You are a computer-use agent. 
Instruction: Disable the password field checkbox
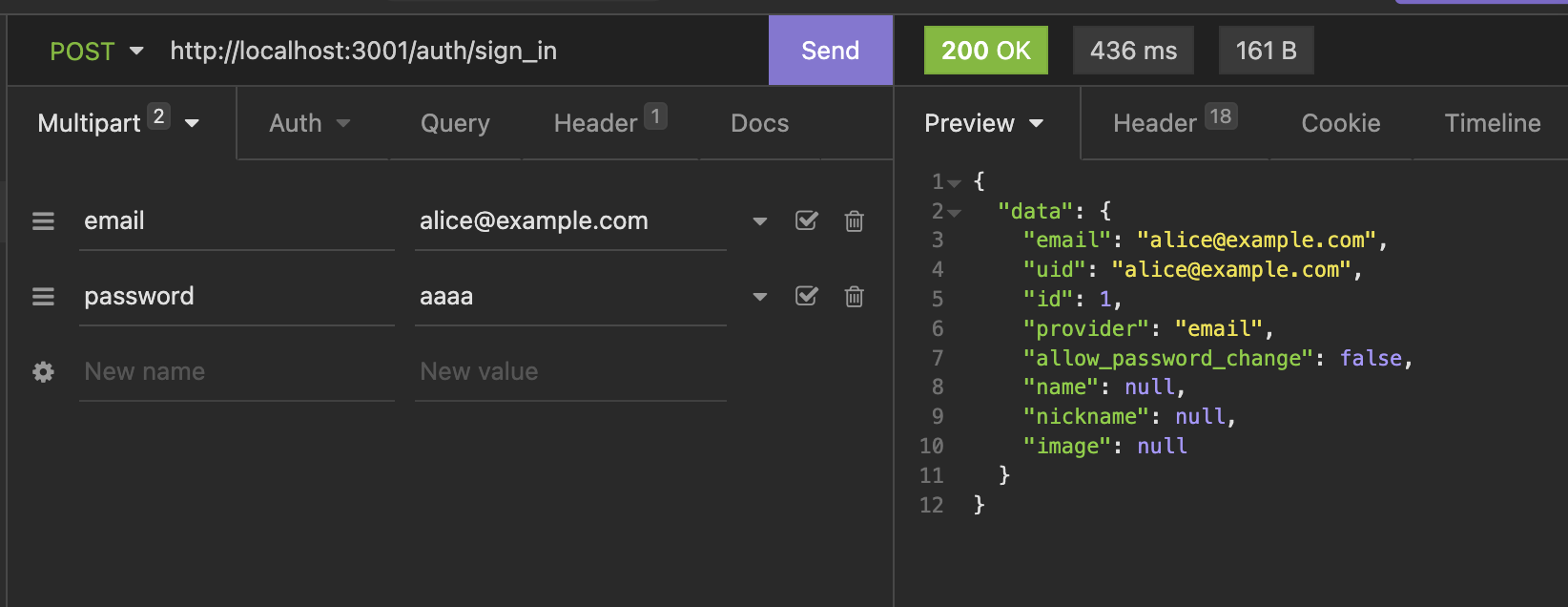806,297
